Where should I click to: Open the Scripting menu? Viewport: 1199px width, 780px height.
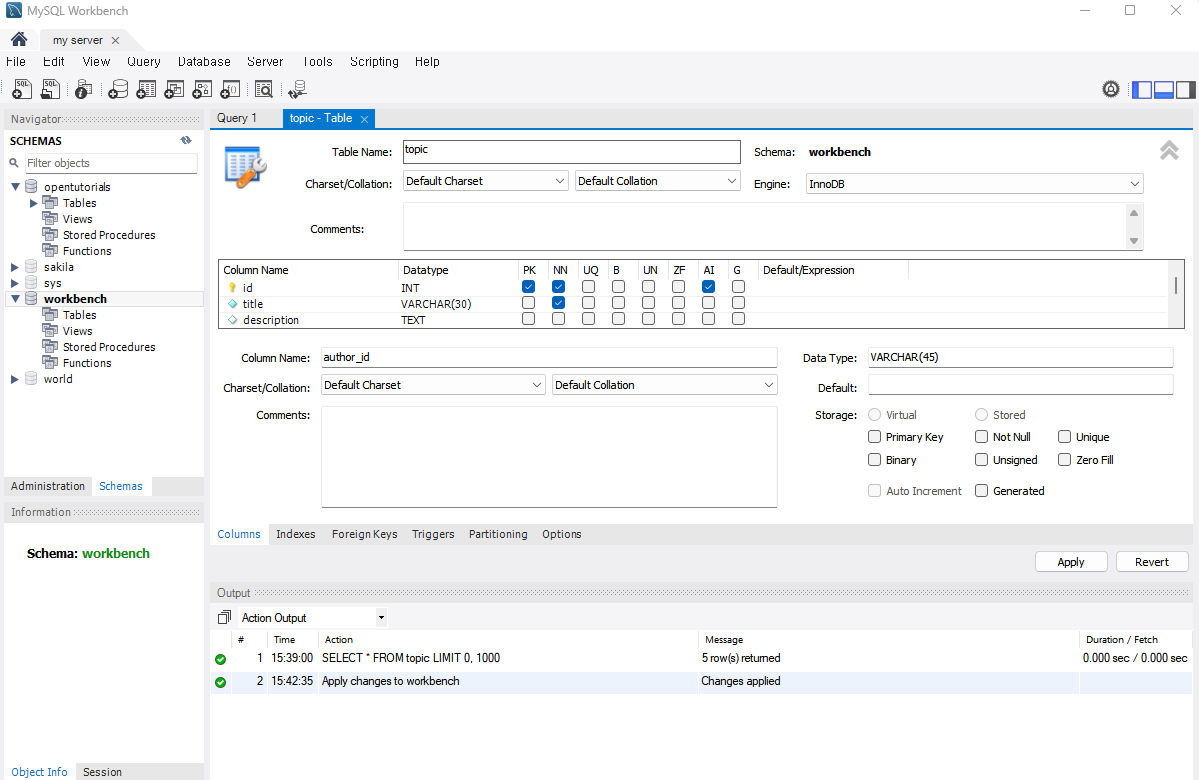tap(374, 62)
